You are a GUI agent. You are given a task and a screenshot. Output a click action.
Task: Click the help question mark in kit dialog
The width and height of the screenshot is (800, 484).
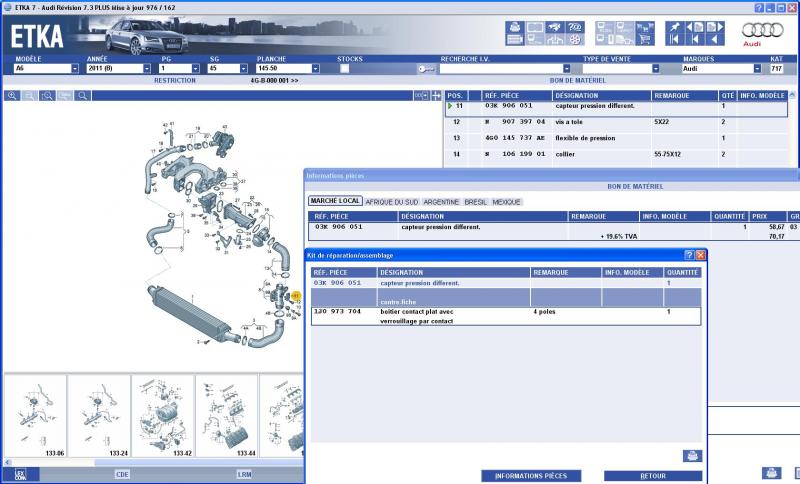(x=689, y=255)
